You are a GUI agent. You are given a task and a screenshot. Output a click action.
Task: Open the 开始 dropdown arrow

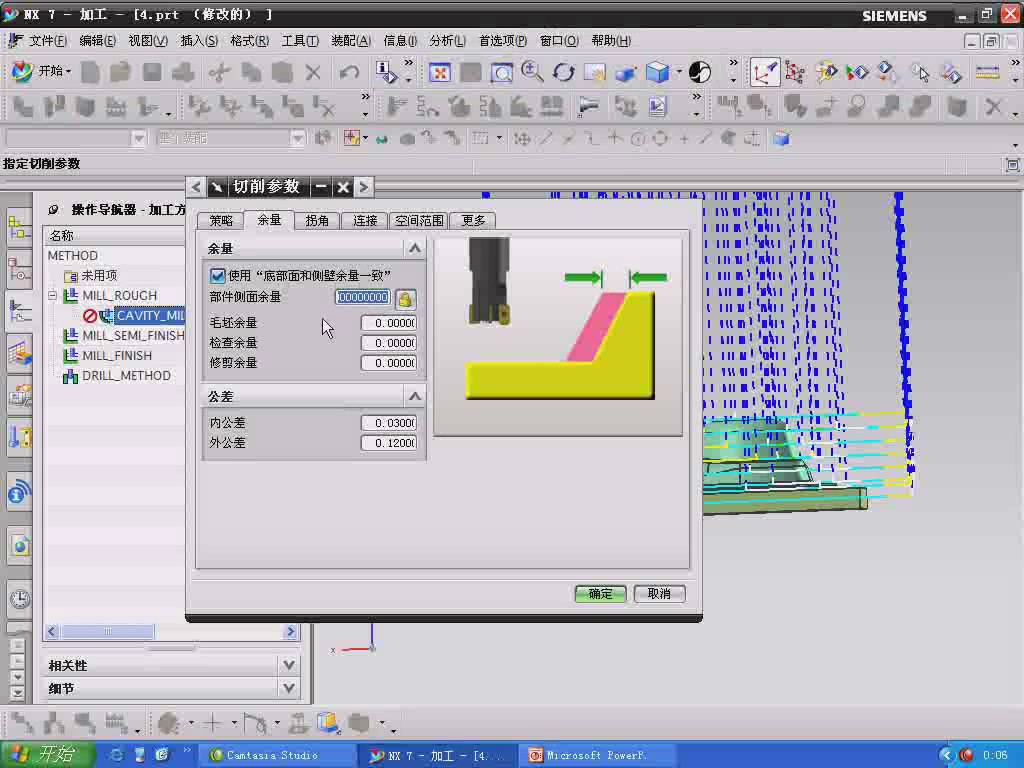[69, 71]
